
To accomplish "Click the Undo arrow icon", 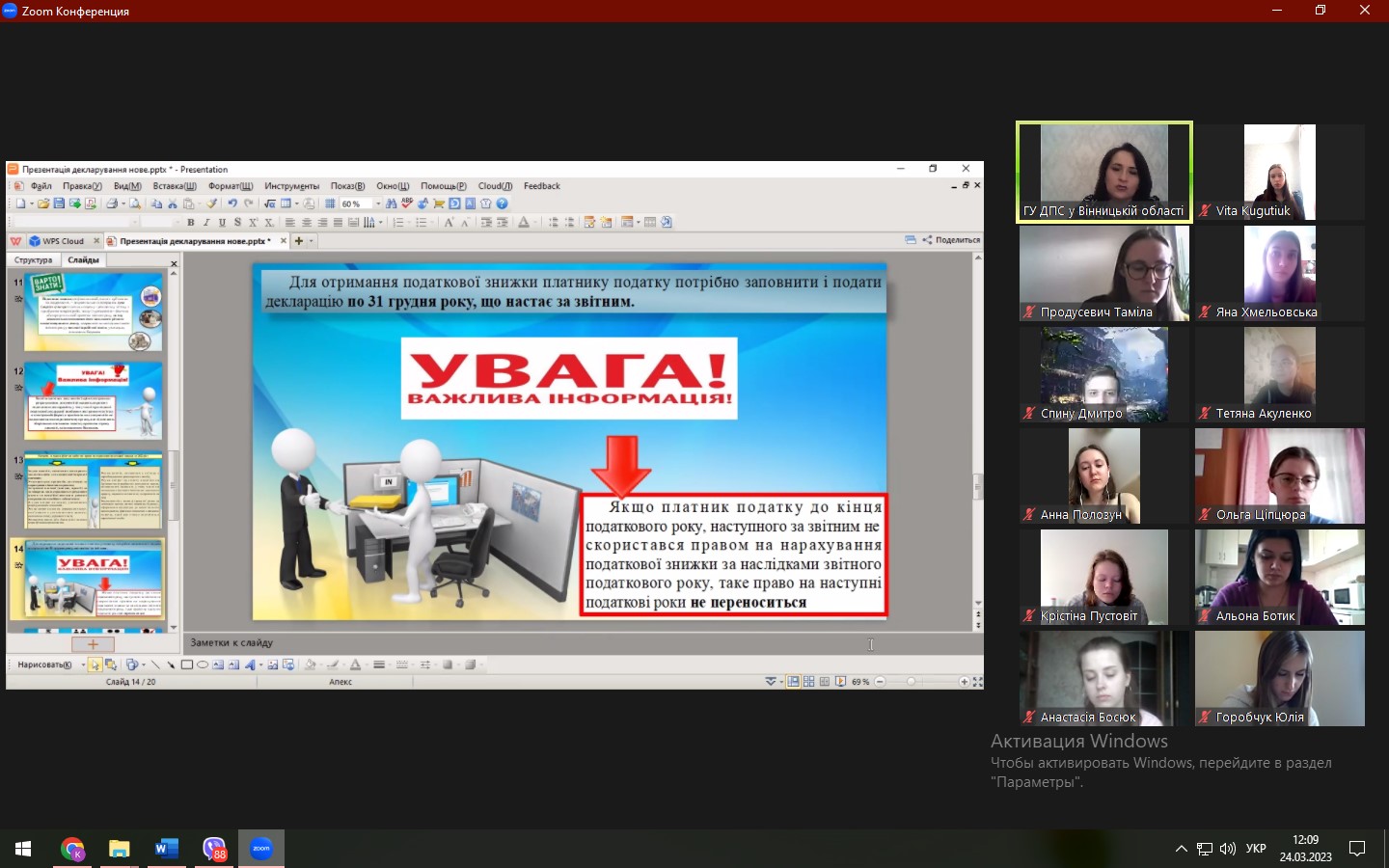I will (x=232, y=203).
